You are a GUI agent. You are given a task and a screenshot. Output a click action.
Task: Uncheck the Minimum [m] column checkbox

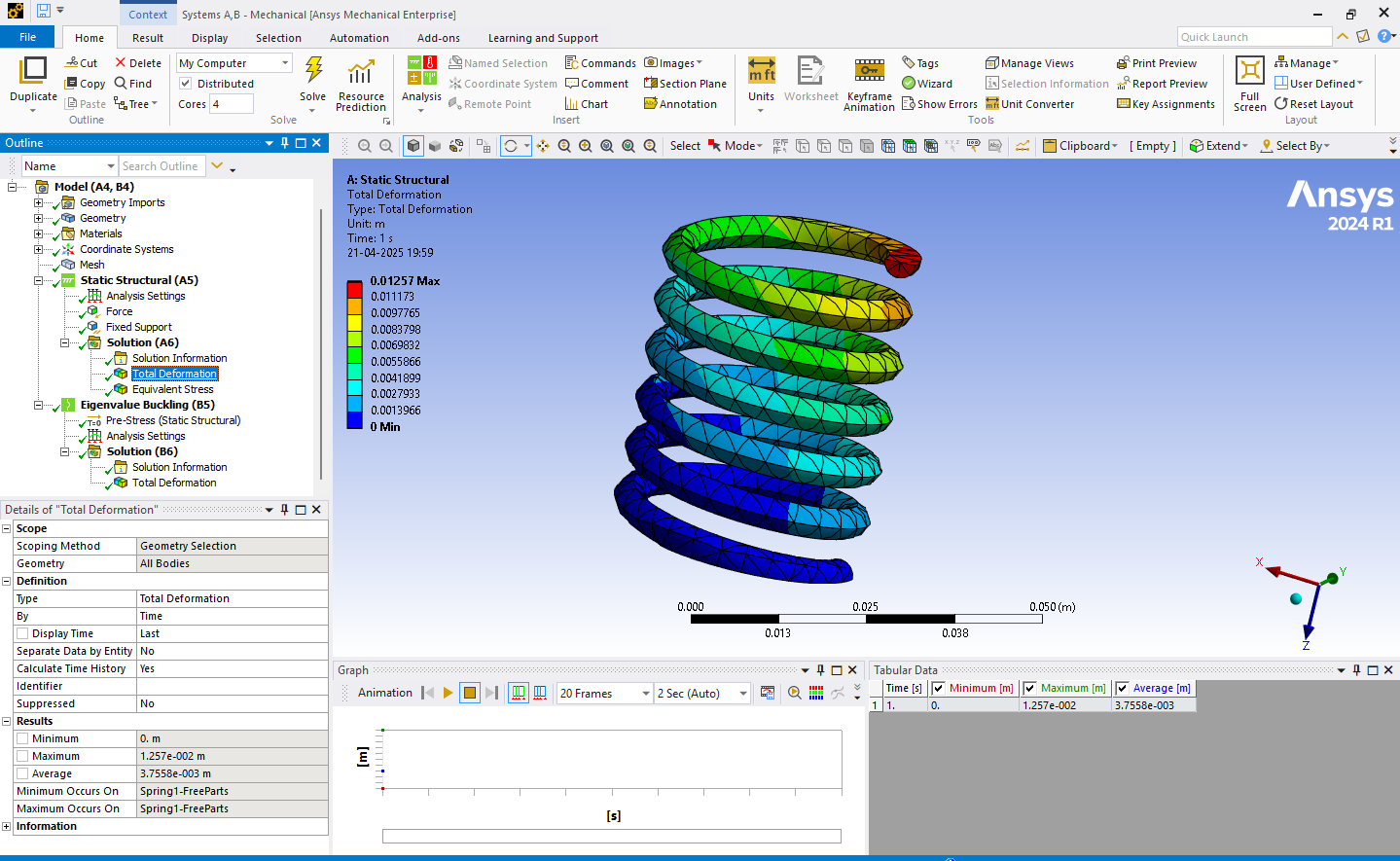tap(938, 688)
